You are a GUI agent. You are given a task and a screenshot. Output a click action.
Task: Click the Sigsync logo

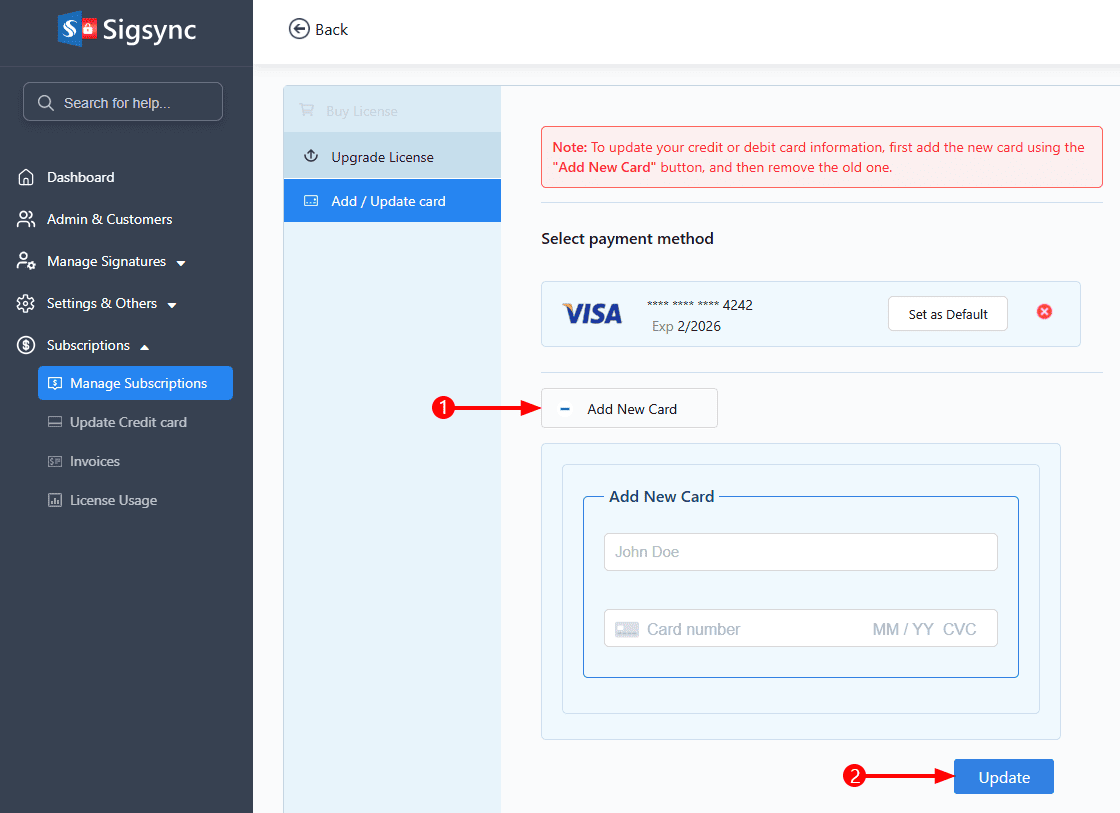[126, 29]
